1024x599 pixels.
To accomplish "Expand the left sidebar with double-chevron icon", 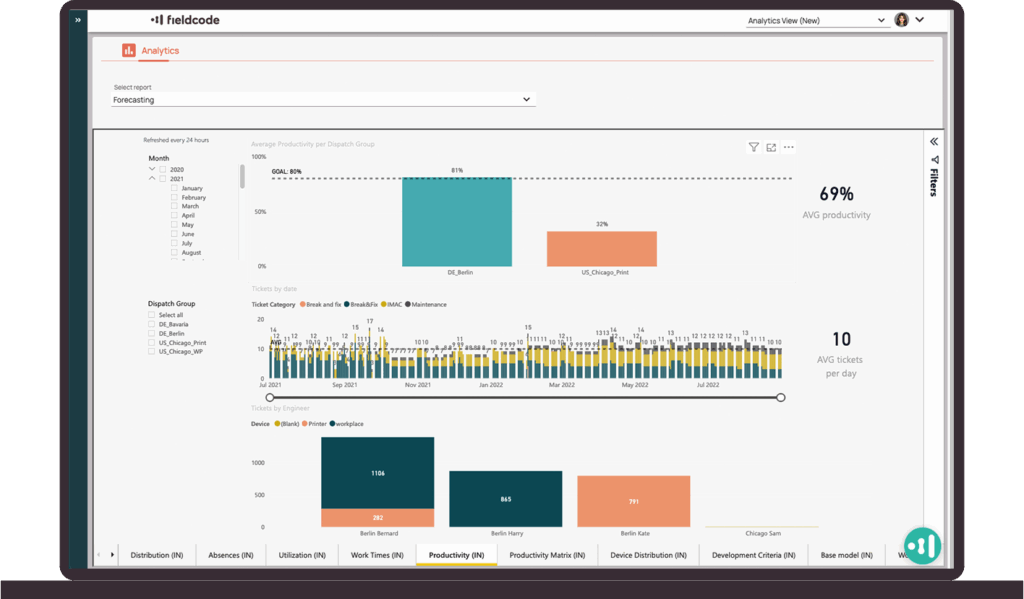I will pos(78,20).
